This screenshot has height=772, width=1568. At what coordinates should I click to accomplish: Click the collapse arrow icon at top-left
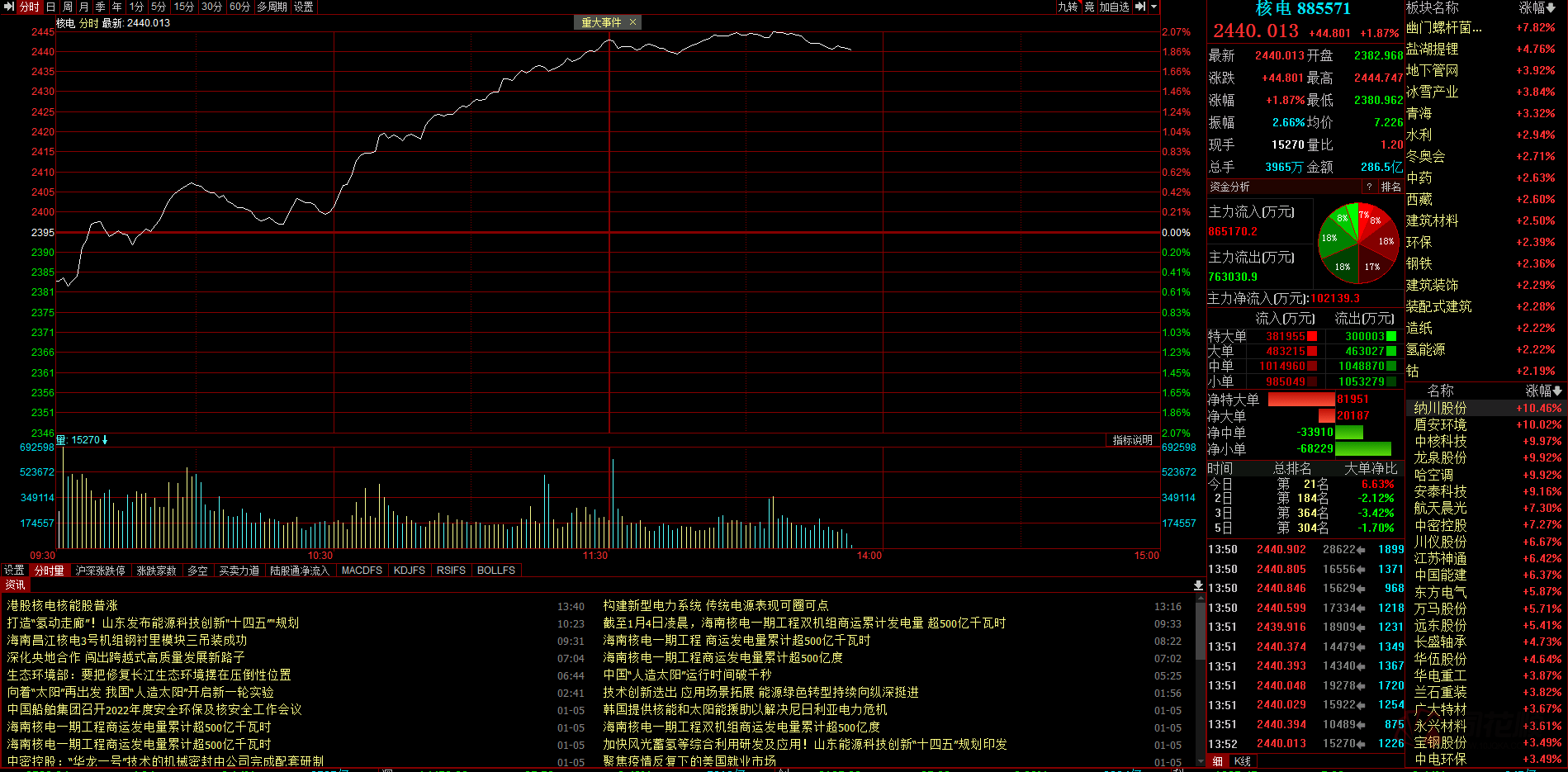point(9,7)
